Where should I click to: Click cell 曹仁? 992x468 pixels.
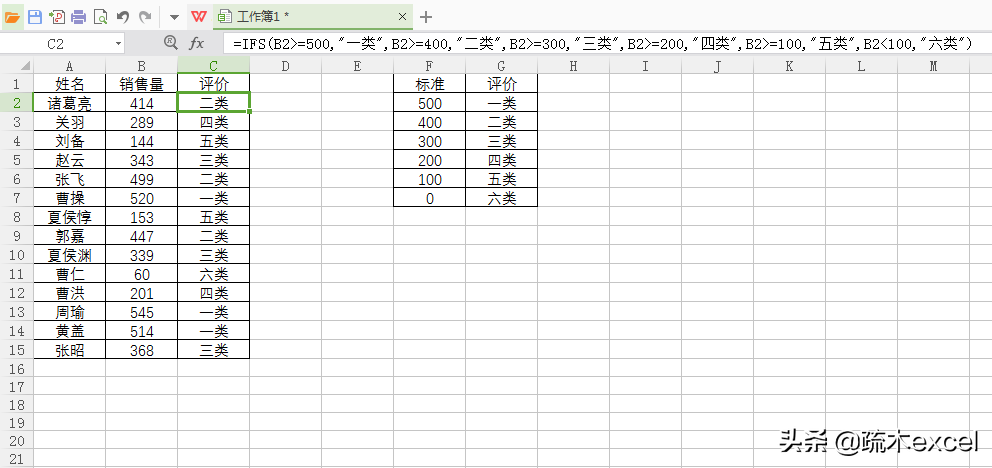(70, 274)
